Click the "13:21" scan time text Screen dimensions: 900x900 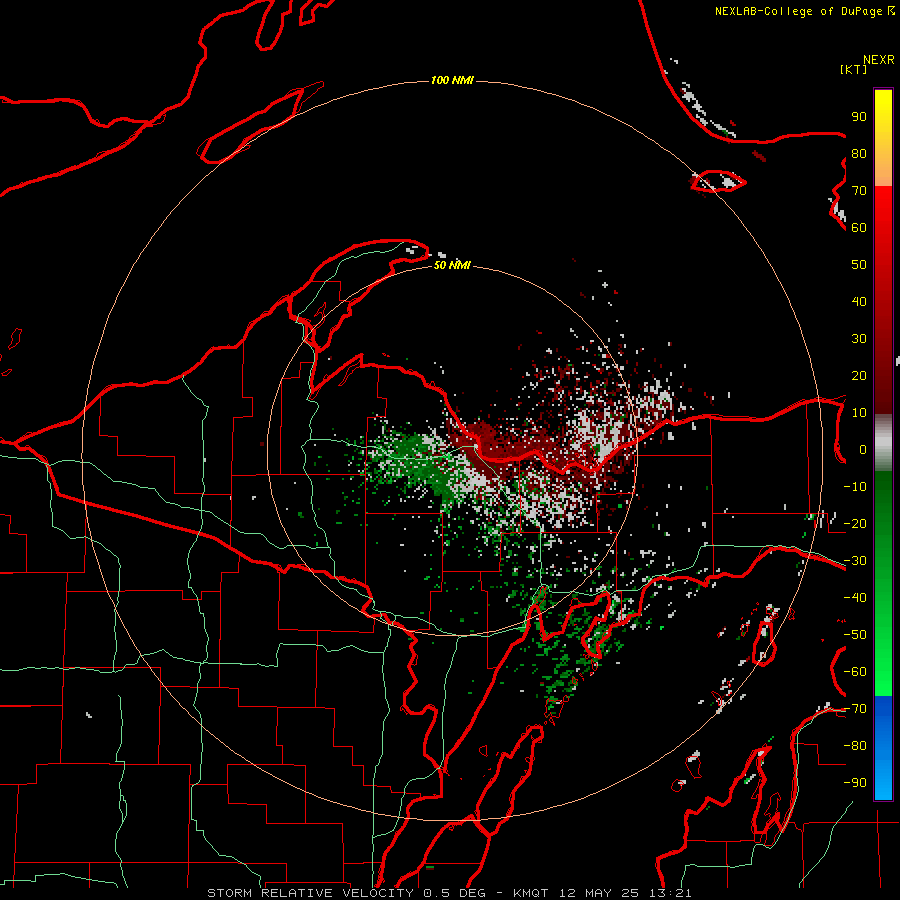pyautogui.click(x=672, y=893)
